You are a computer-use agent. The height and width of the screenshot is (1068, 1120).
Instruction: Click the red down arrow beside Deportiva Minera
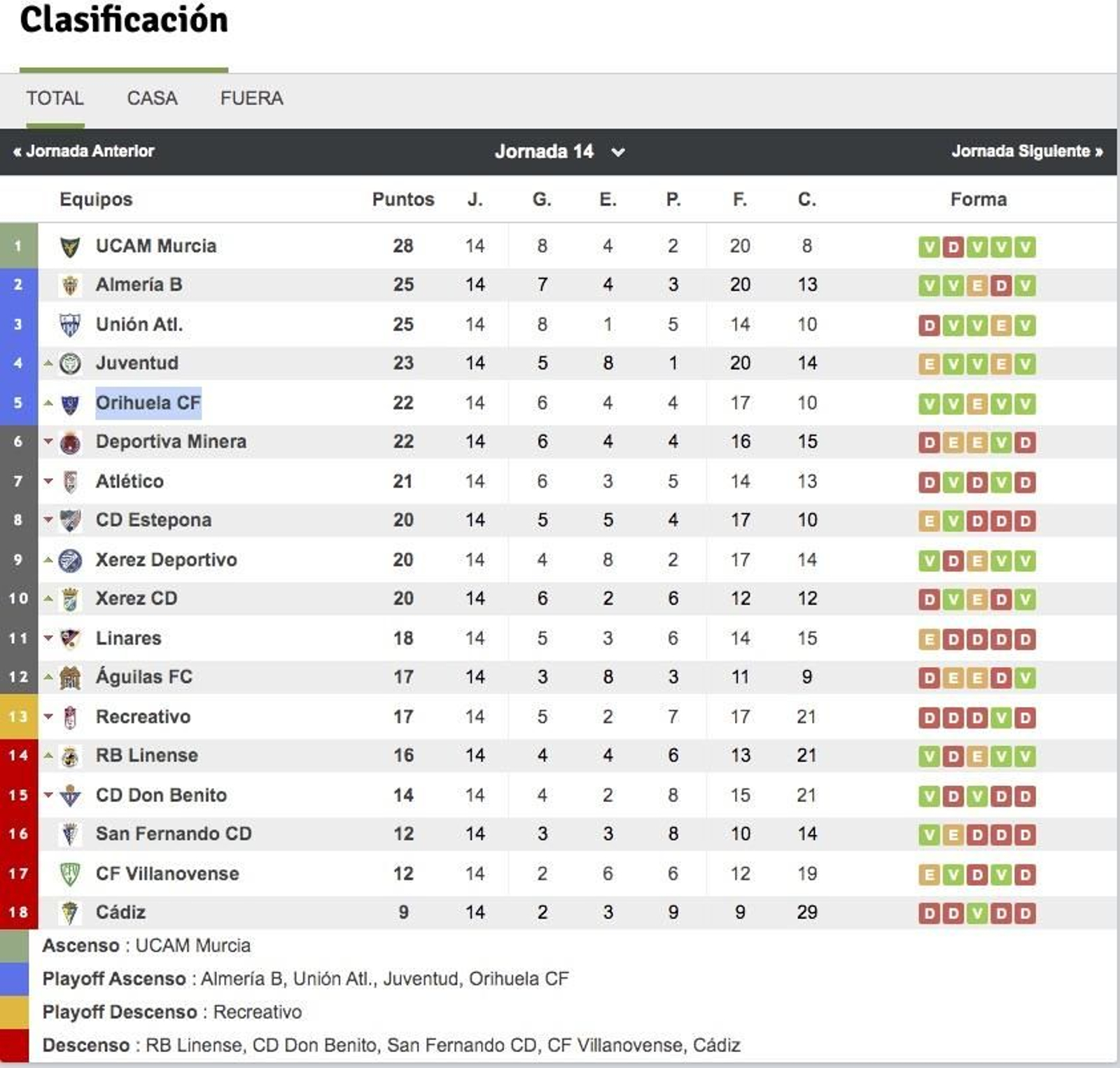tap(49, 442)
